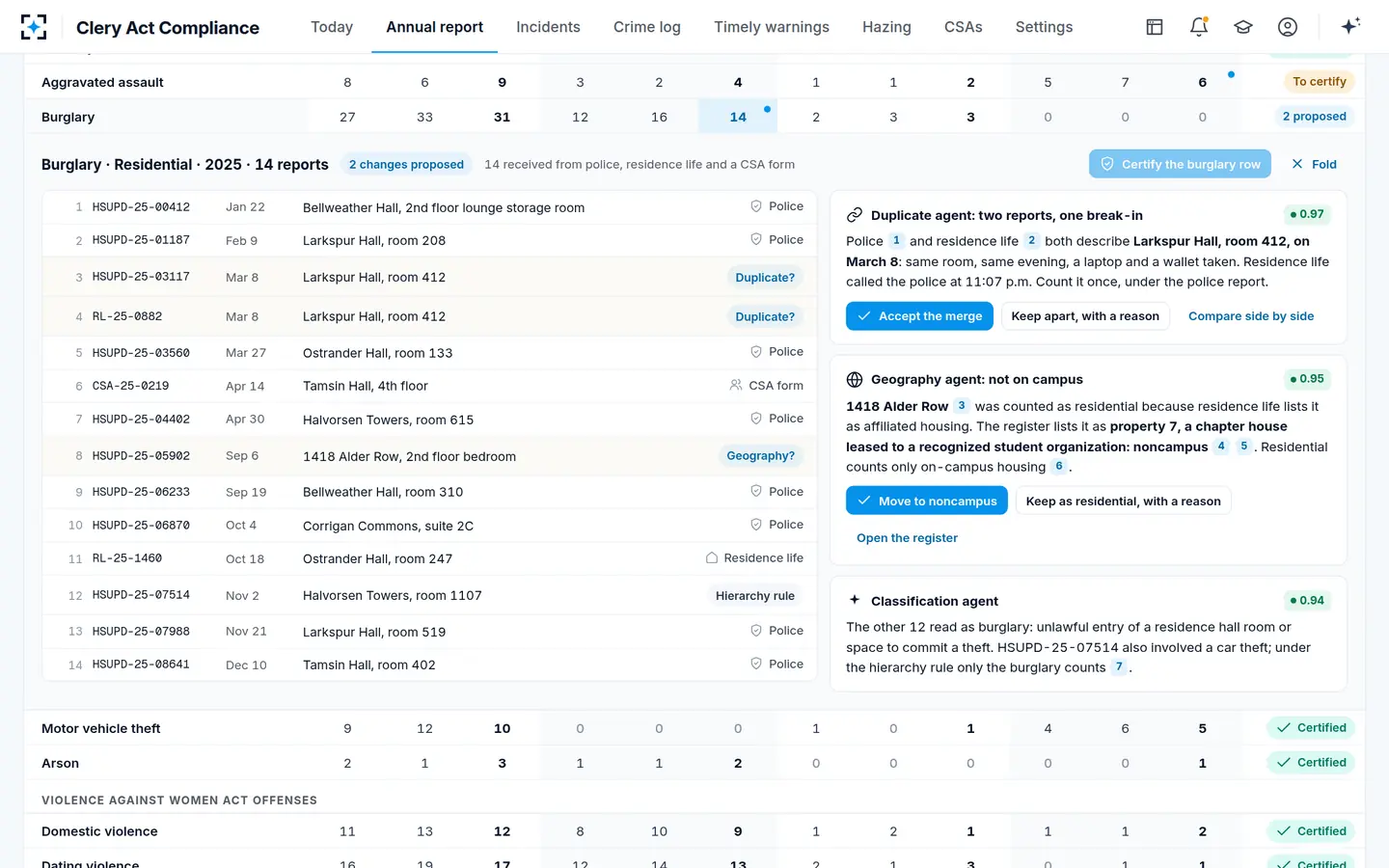
Task: Click the CSA form people icon in Tamsin Hall row
Action: 737,385
